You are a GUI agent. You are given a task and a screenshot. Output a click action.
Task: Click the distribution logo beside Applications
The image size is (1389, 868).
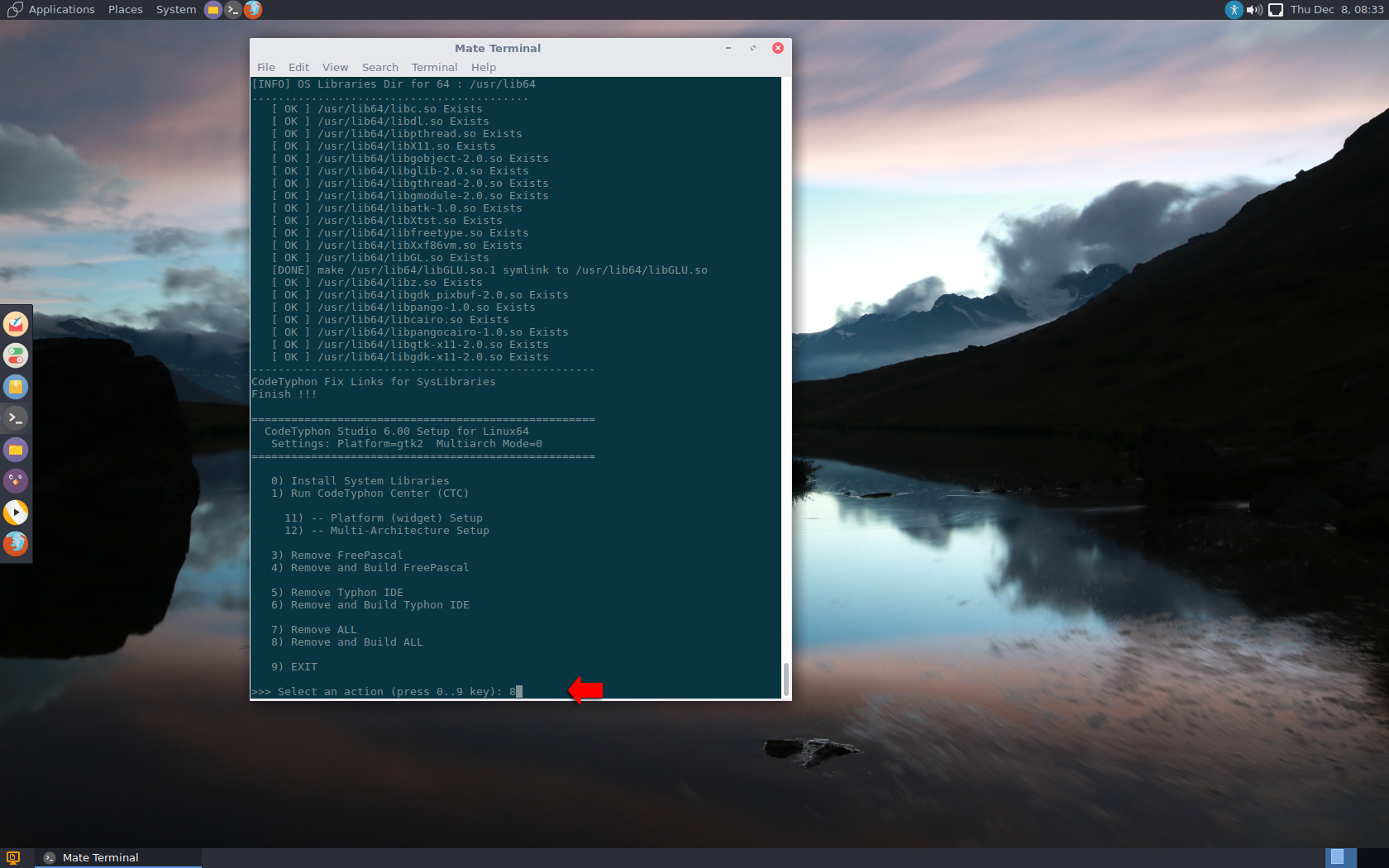(x=14, y=10)
